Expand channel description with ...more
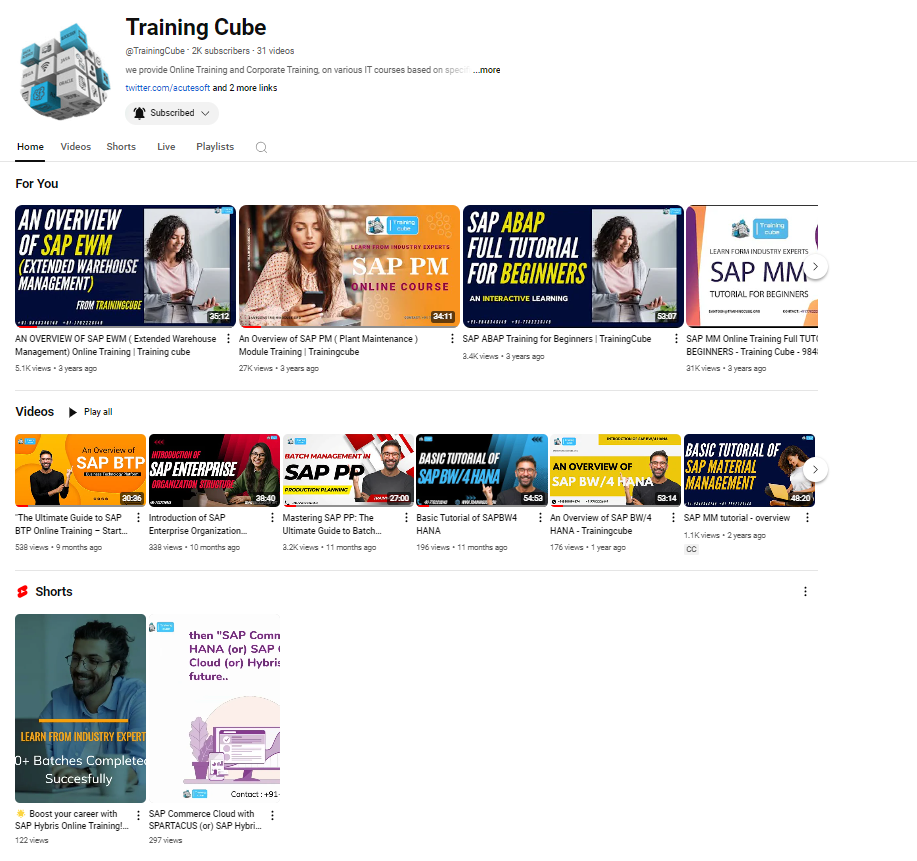917x861 pixels. [x=486, y=70]
